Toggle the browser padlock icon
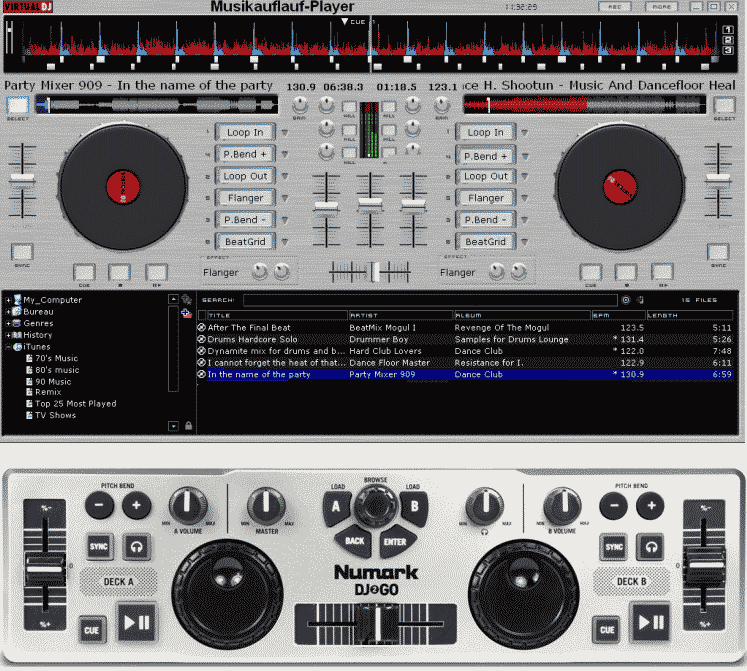 189,426
